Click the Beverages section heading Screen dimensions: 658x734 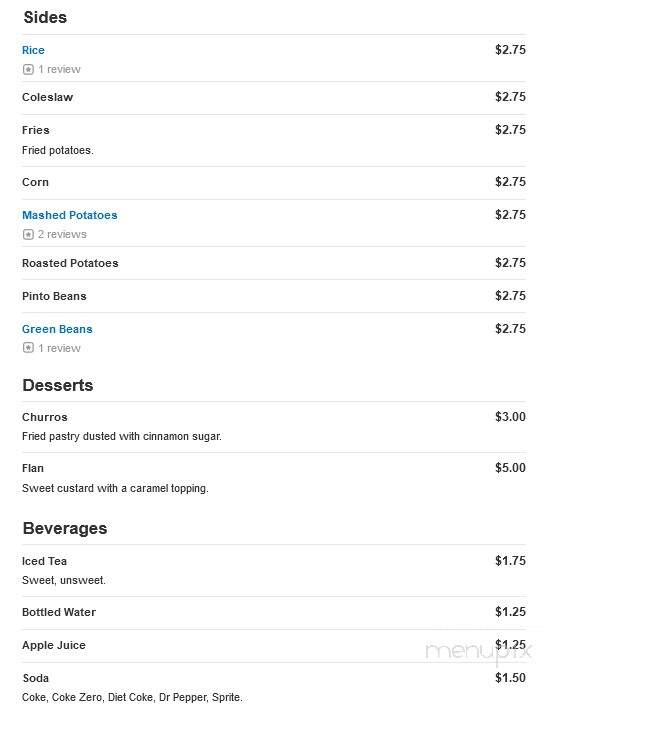point(65,528)
